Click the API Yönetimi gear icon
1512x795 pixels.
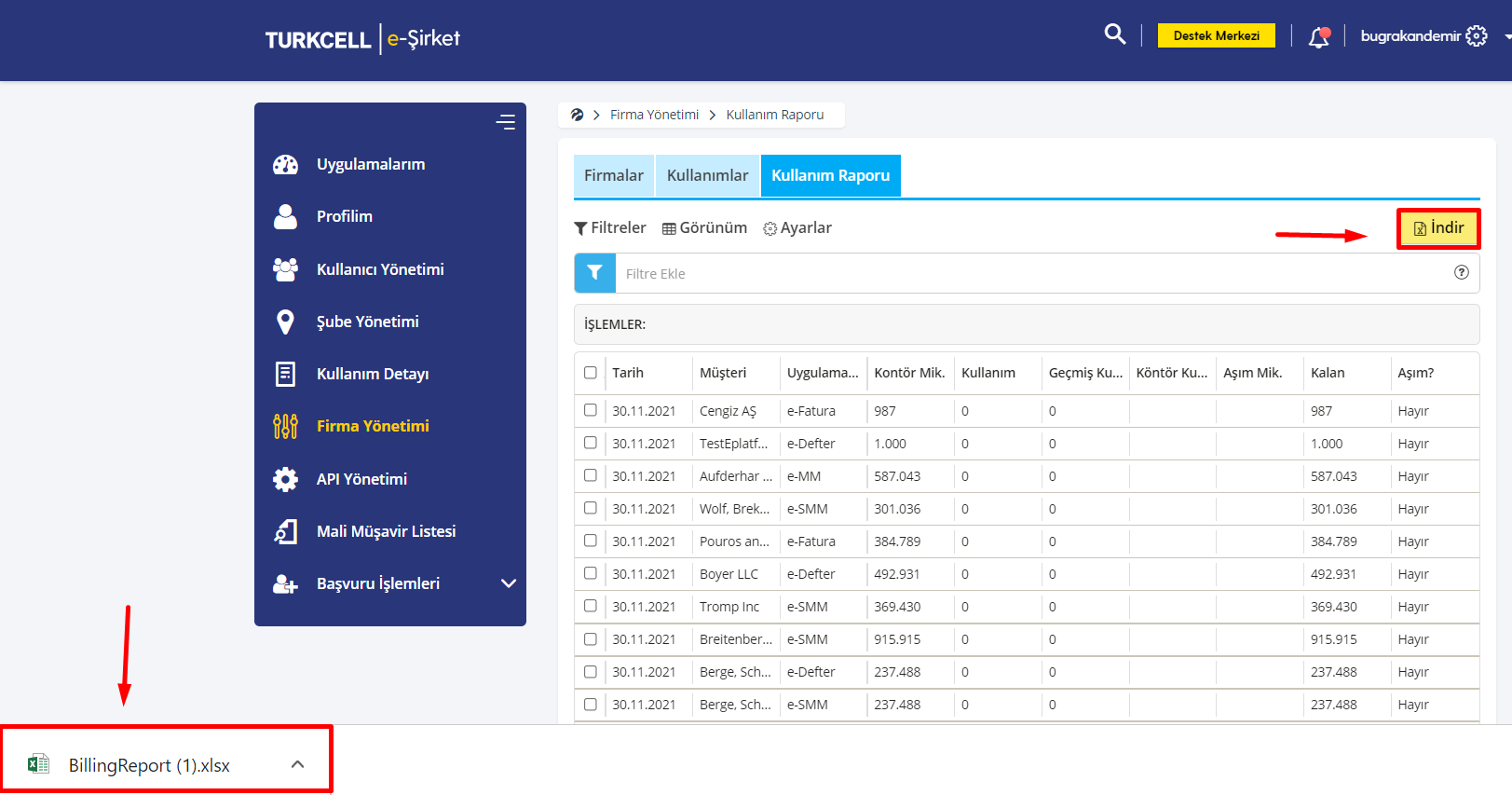[x=285, y=479]
